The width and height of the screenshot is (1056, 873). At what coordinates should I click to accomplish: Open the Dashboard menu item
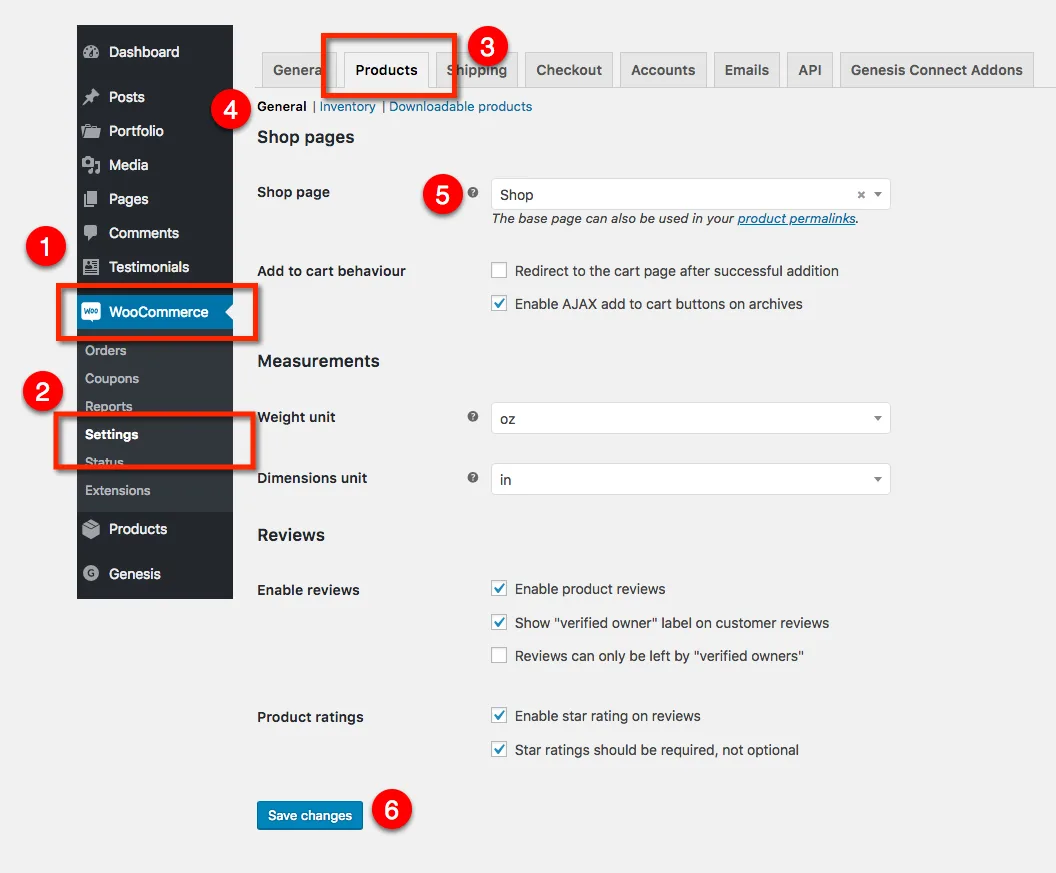tap(155, 52)
